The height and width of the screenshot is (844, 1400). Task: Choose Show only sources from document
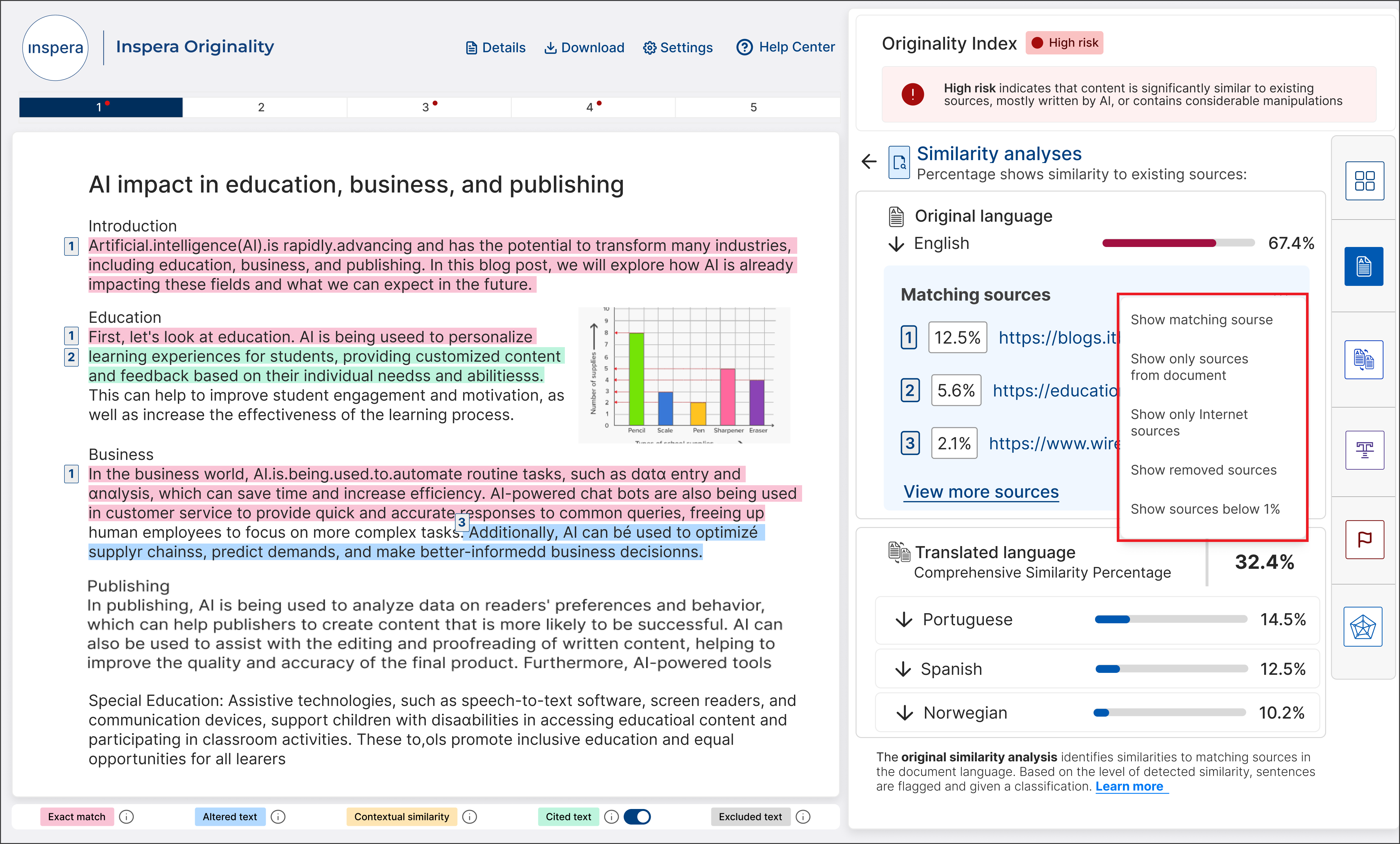coord(1189,367)
